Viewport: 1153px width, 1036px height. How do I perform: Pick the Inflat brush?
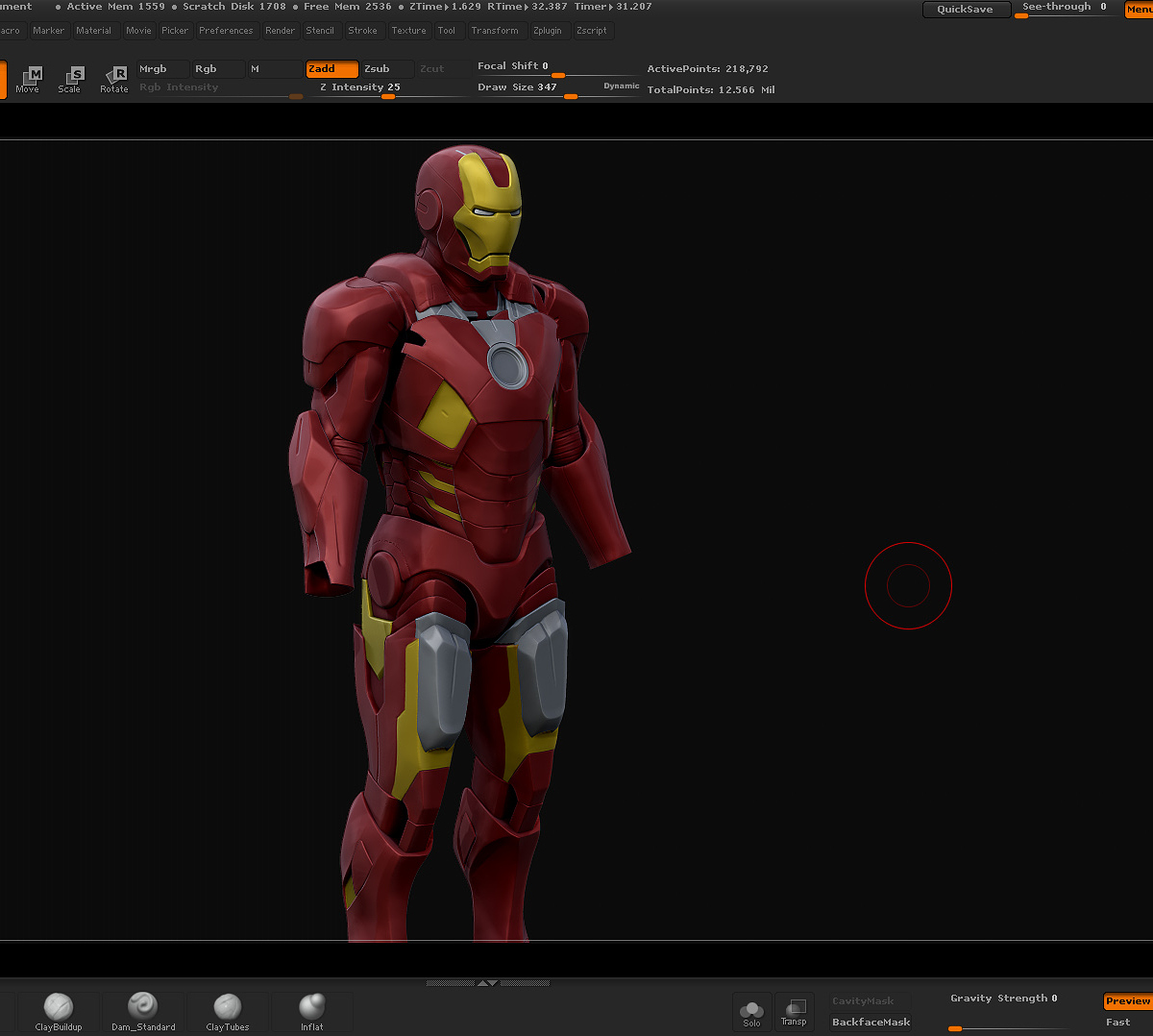point(312,1012)
